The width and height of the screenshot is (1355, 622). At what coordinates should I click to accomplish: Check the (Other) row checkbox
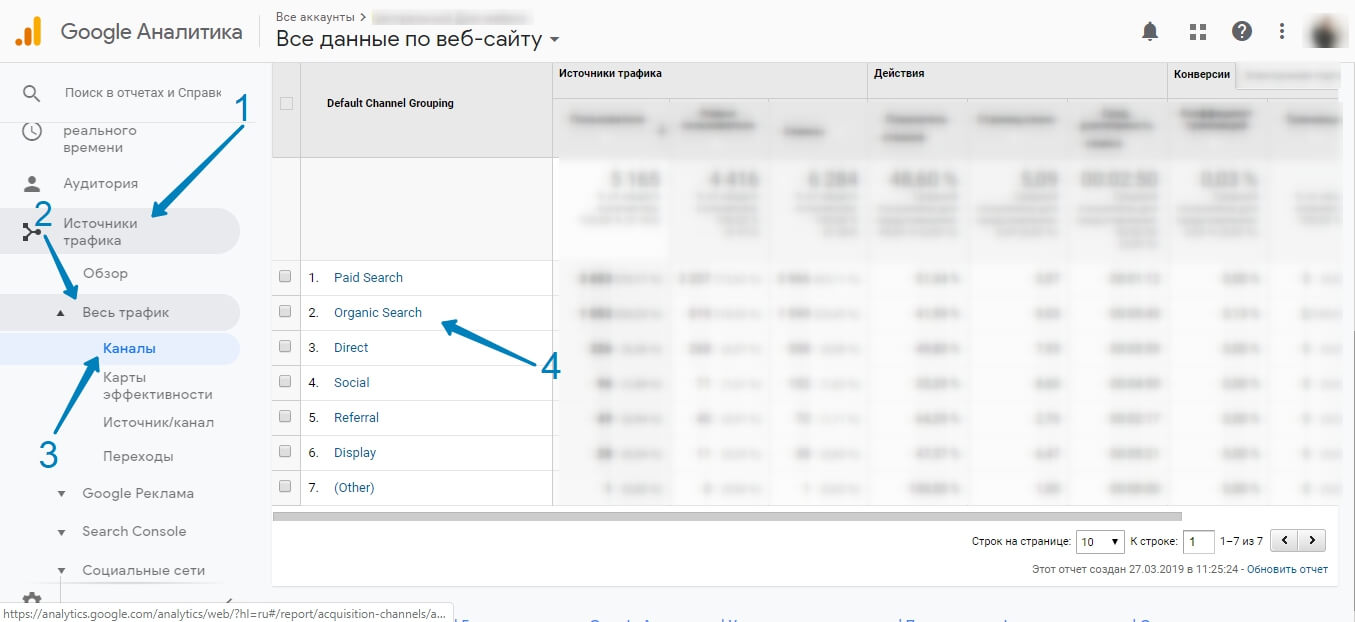[286, 487]
